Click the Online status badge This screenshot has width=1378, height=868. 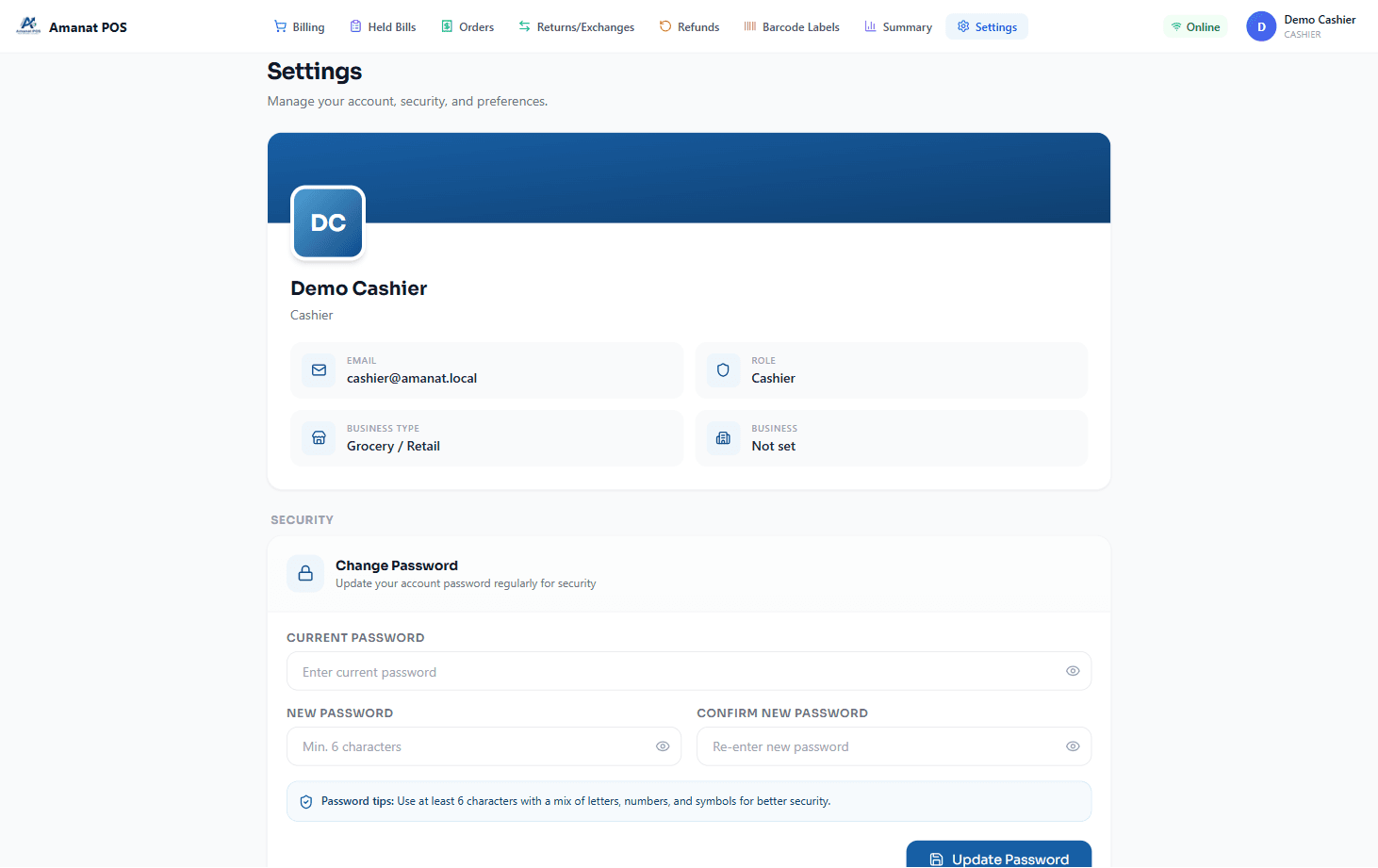pyautogui.click(x=1195, y=26)
